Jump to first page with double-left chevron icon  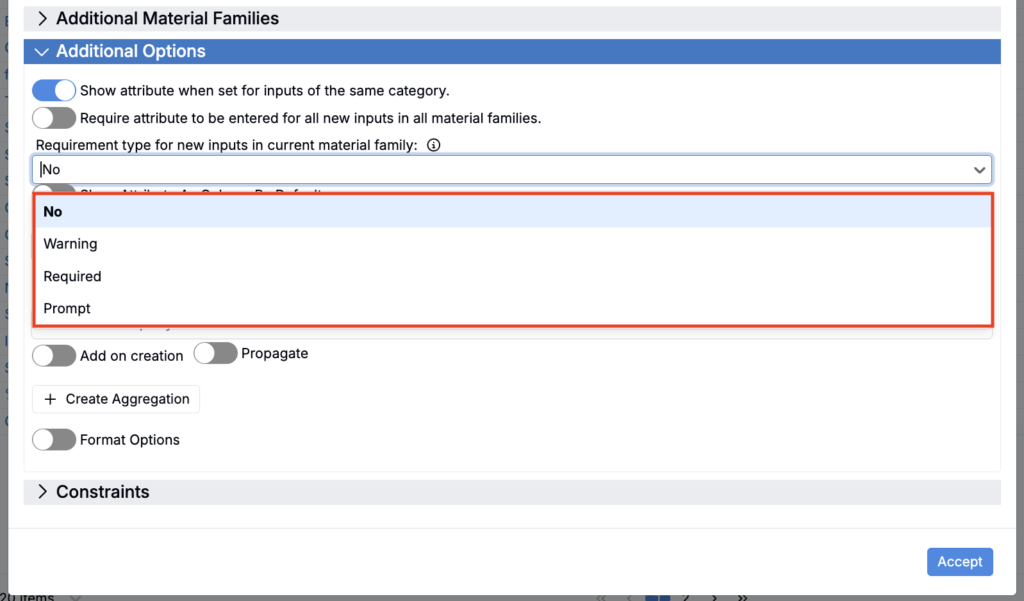tap(602, 597)
